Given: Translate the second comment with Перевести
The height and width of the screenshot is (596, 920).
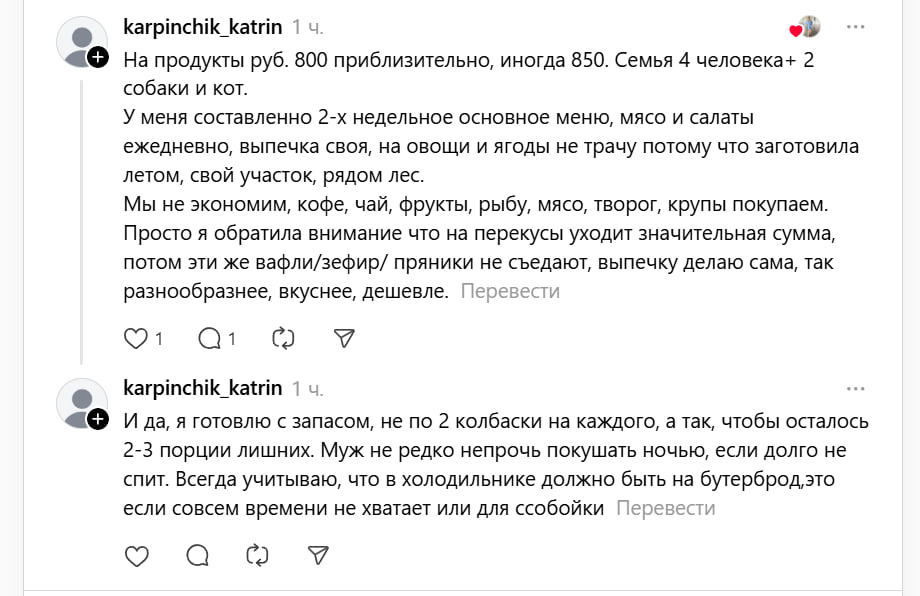Looking at the screenshot, I should 665,508.
